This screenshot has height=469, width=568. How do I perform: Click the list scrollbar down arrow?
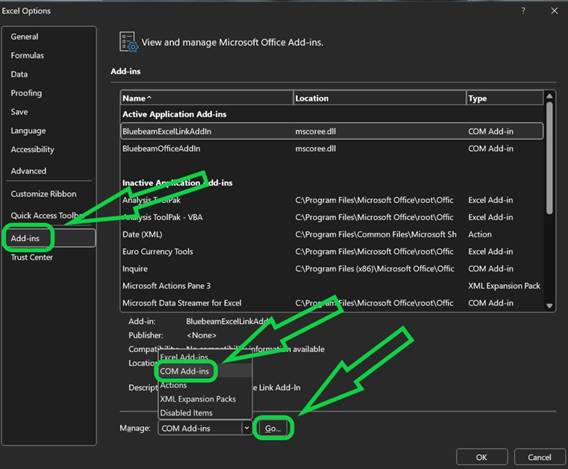click(549, 306)
